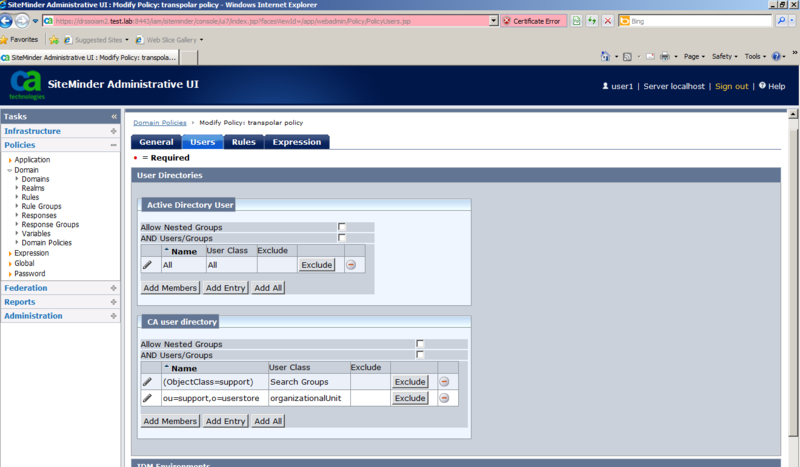
Task: Click the Bing search magnifier icon
Action: tap(781, 21)
